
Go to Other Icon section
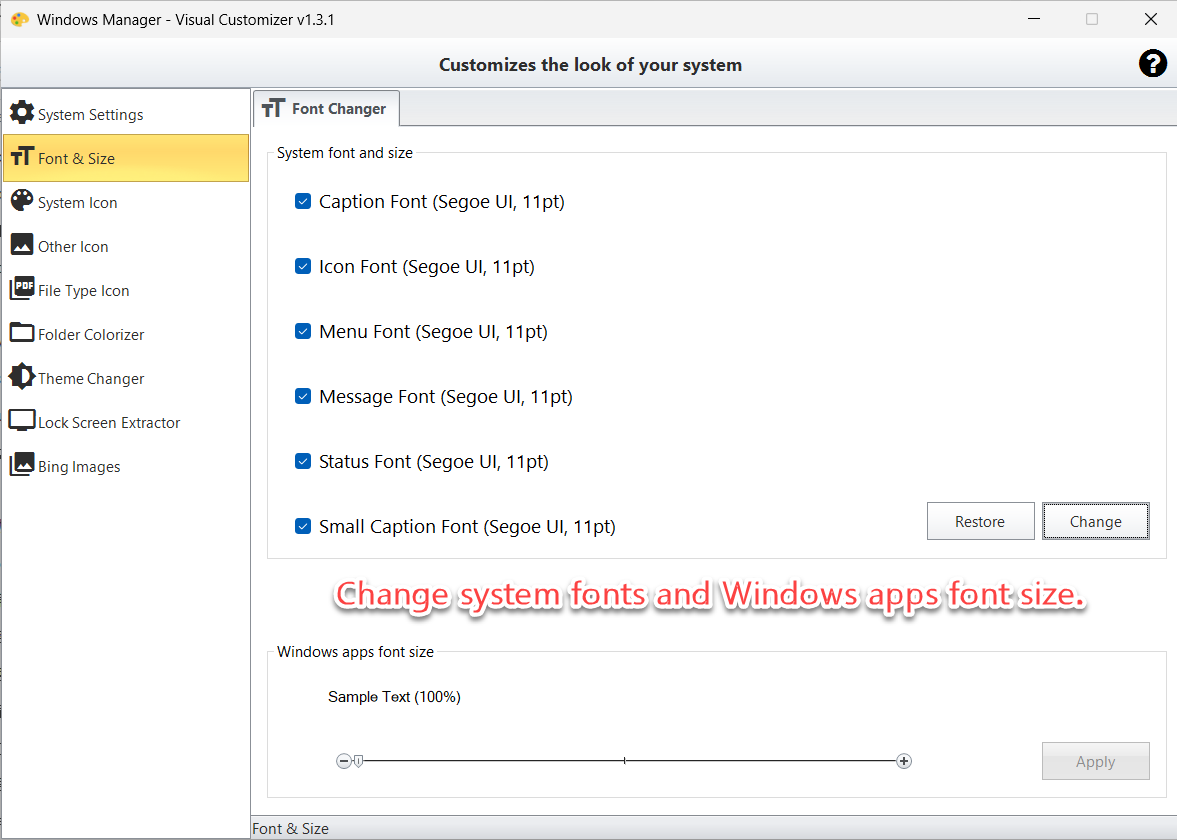[x=126, y=246]
